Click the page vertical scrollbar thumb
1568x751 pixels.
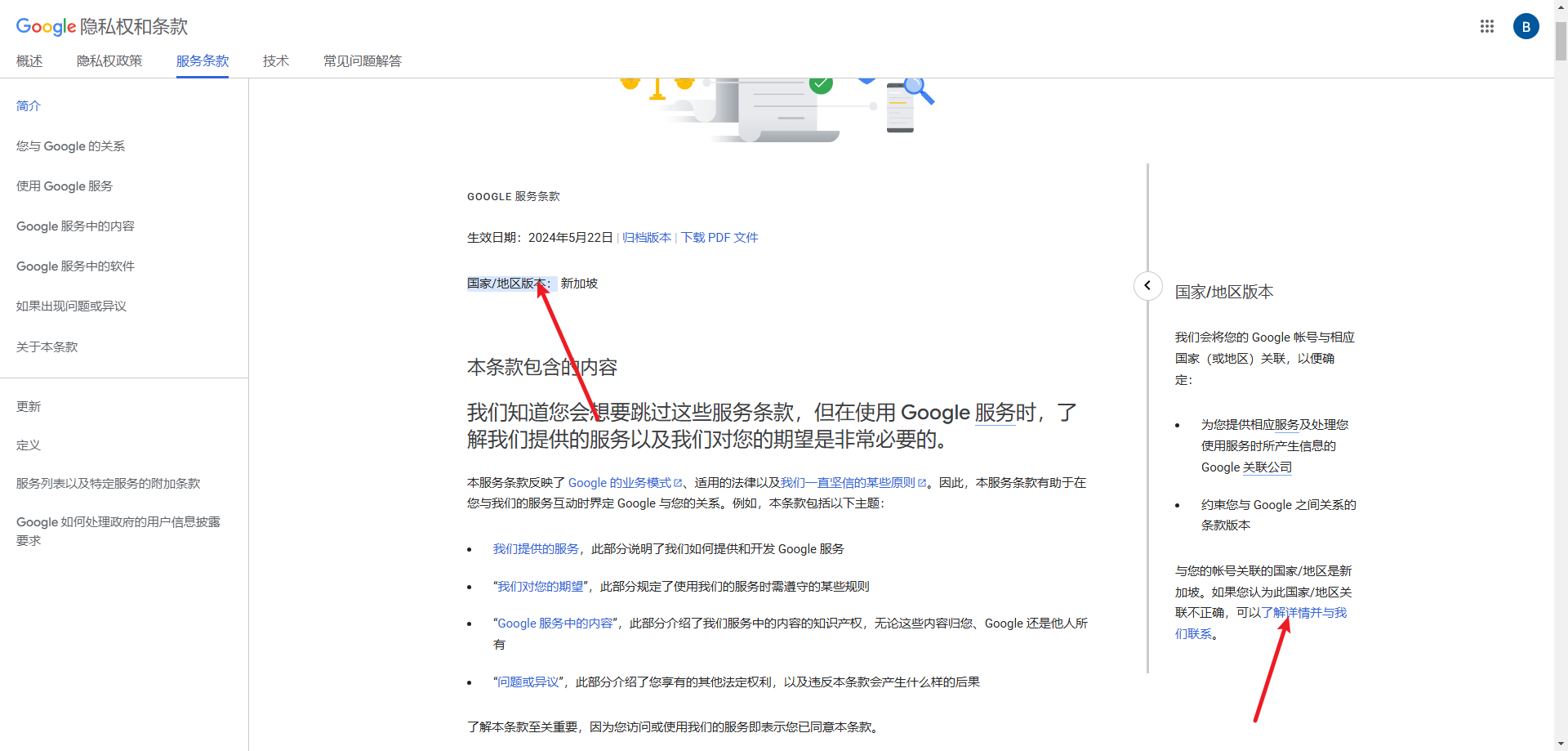[x=1561, y=41]
